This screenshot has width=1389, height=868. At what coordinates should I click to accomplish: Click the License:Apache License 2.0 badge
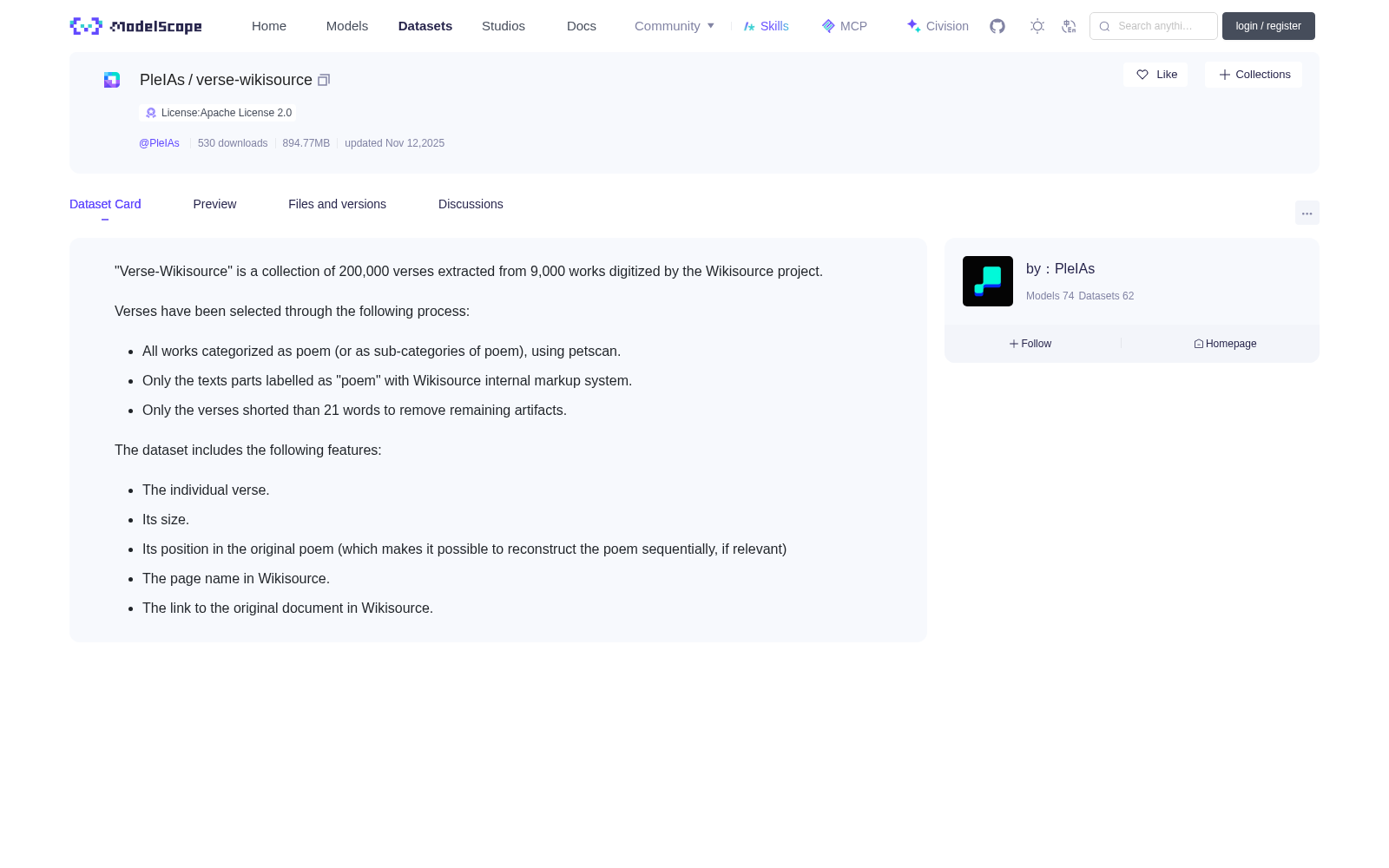click(x=217, y=113)
